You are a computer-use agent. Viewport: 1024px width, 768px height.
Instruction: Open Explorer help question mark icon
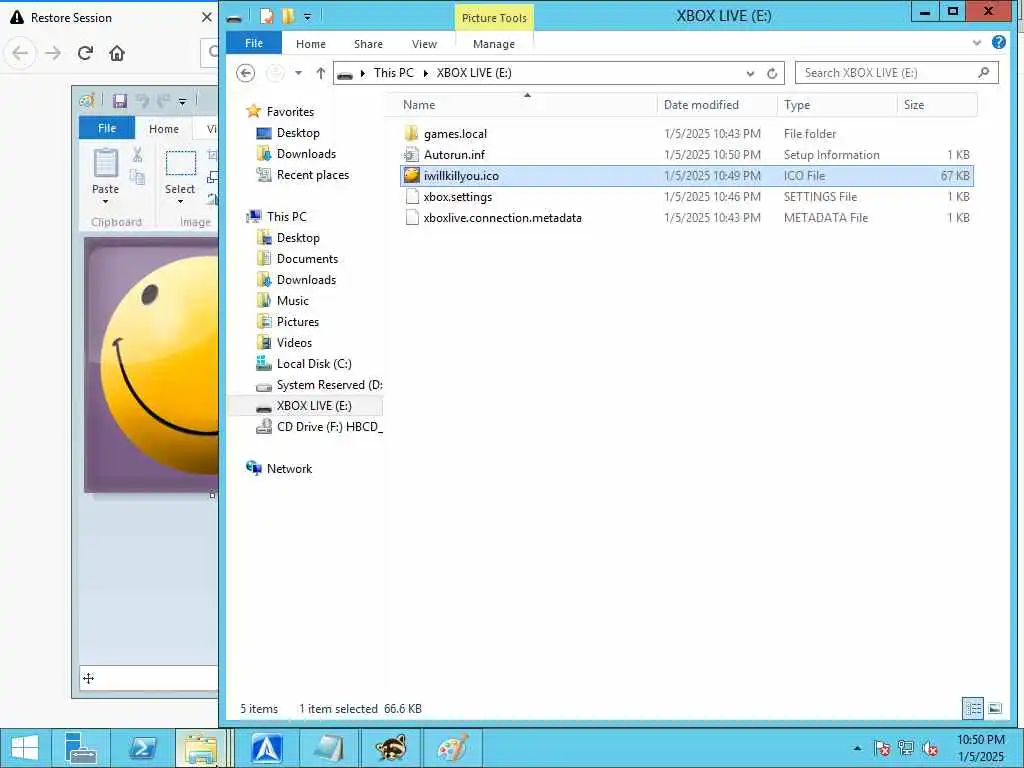pyautogui.click(x=999, y=42)
